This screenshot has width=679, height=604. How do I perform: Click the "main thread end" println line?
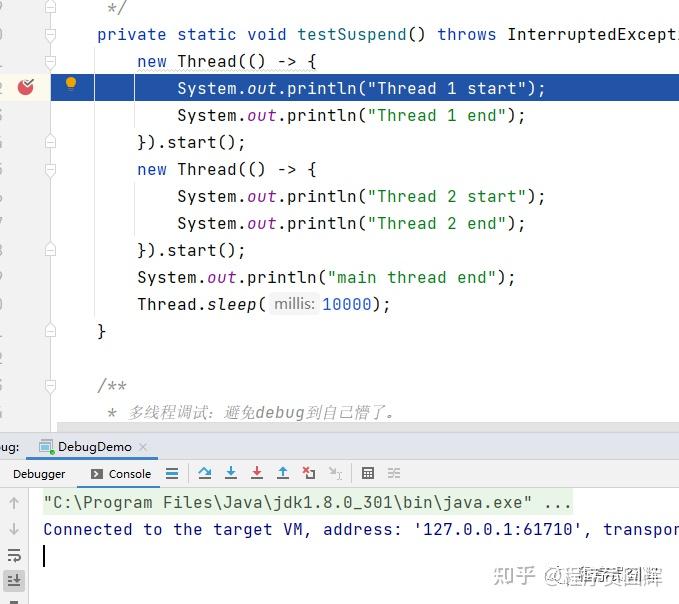pos(327,277)
